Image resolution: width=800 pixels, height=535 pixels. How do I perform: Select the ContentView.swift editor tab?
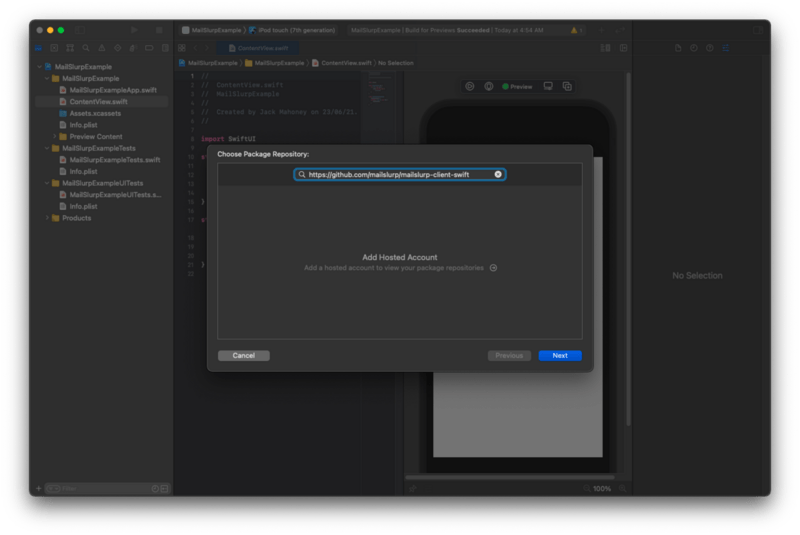click(x=259, y=48)
